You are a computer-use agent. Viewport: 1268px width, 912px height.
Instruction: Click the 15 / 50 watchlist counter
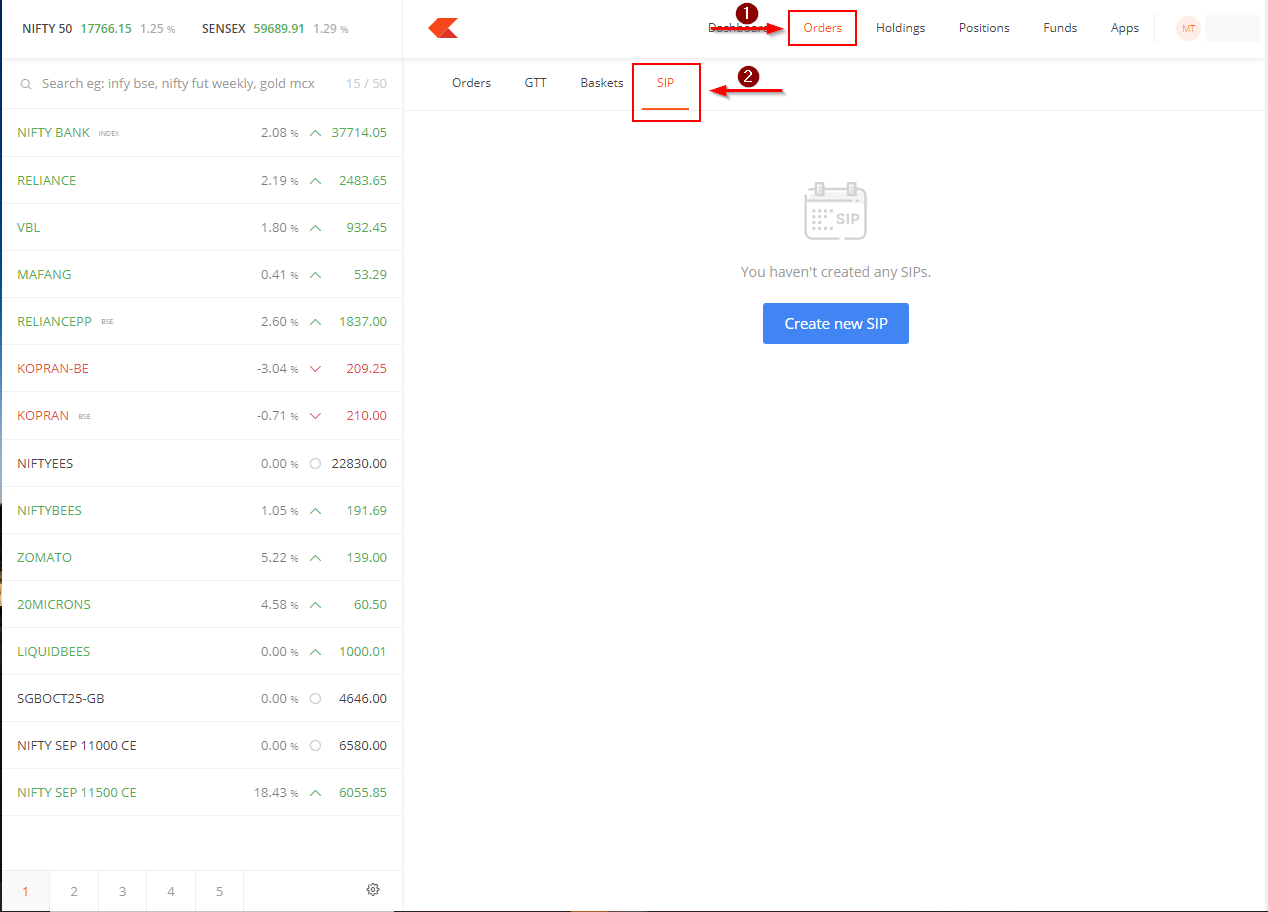point(366,84)
